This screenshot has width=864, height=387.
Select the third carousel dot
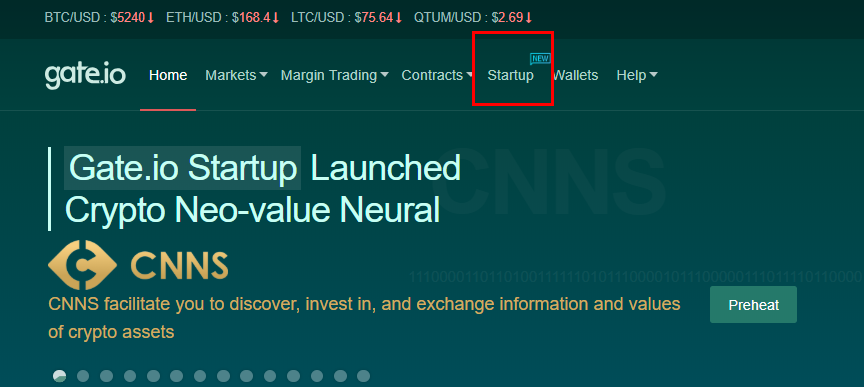click(x=106, y=376)
